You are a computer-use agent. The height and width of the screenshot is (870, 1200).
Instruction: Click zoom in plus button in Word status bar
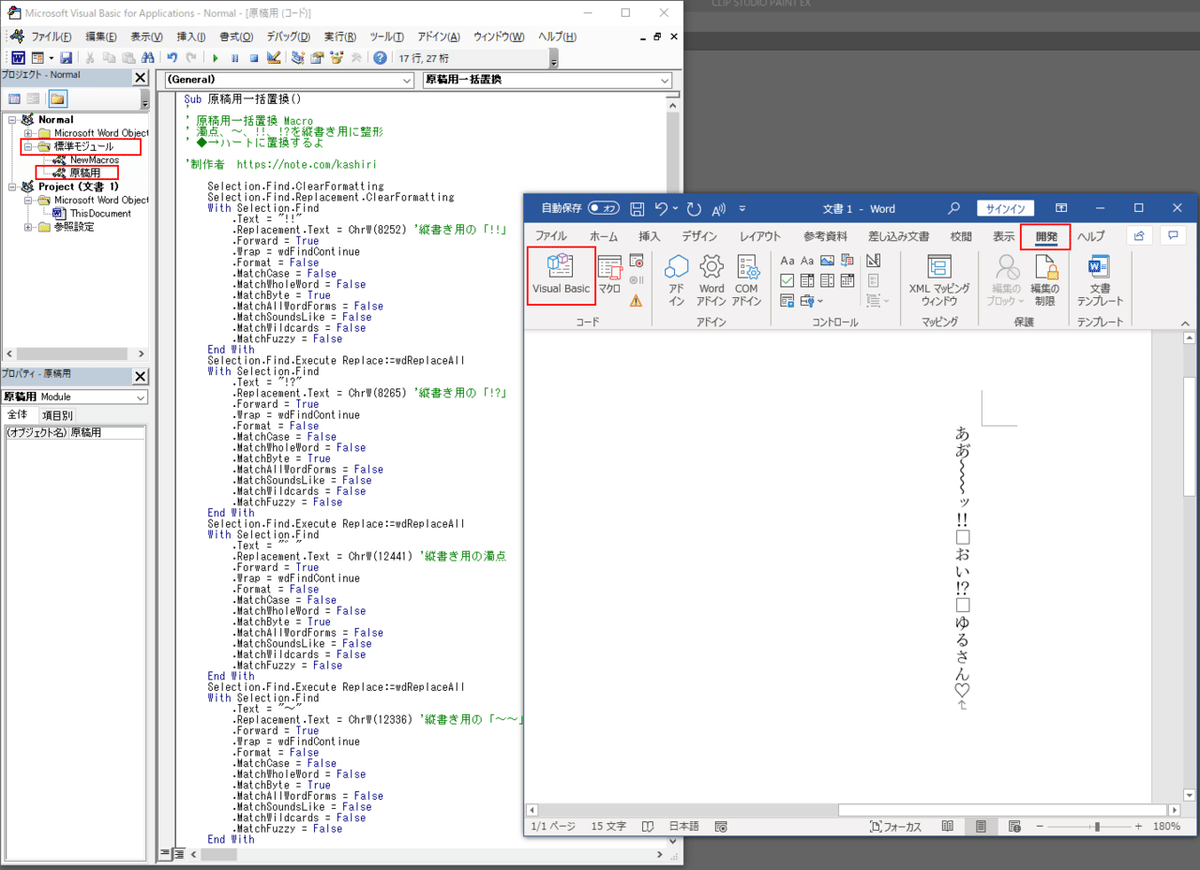click(1138, 827)
